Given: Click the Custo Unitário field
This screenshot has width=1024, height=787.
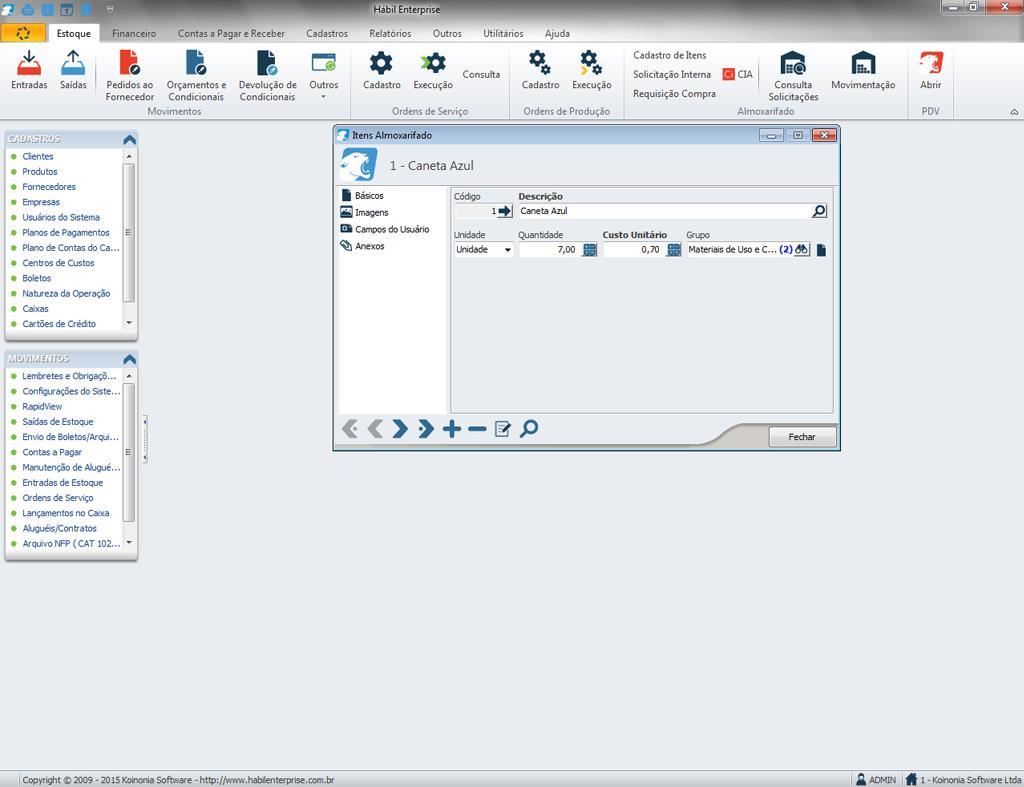Looking at the screenshot, I should coord(633,249).
